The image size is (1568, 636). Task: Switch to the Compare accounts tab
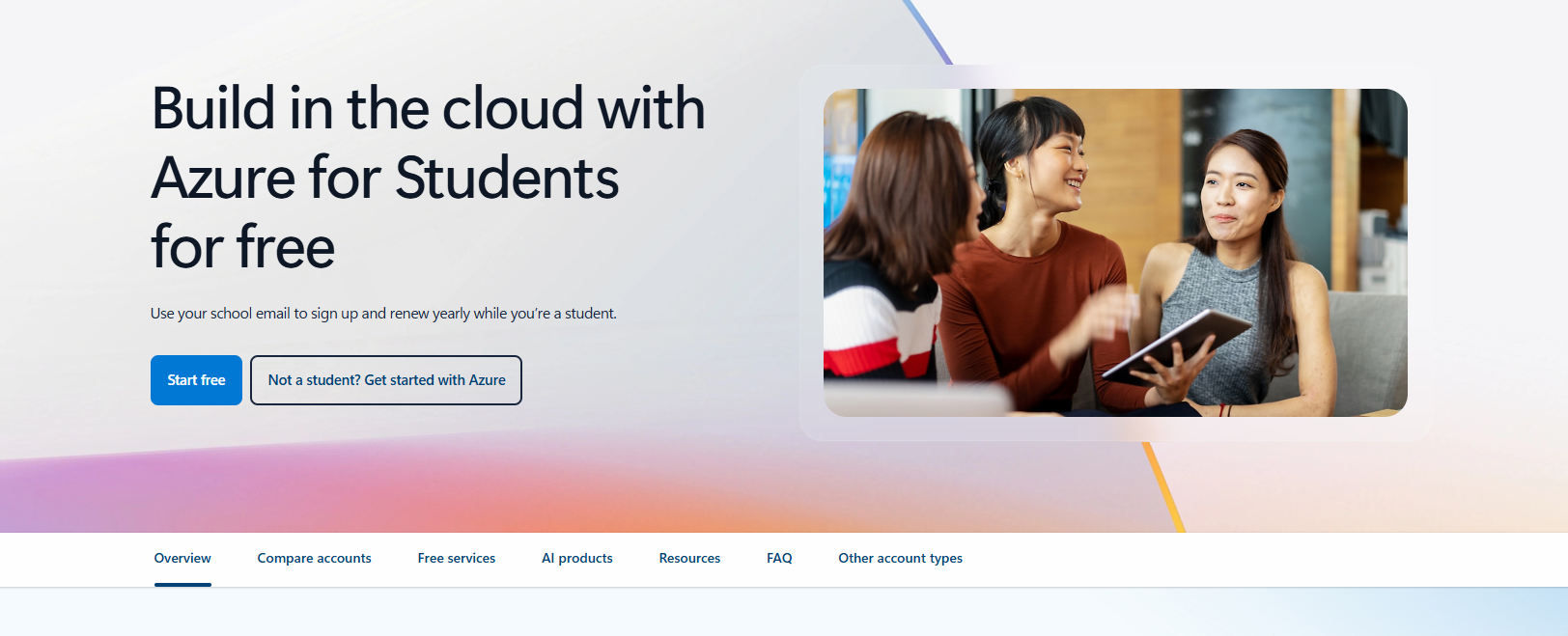314,558
